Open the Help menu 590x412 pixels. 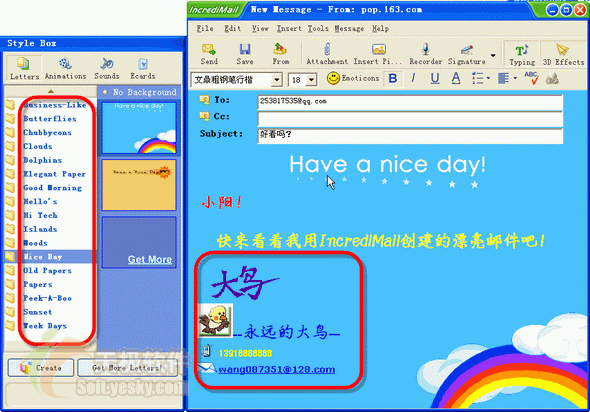[380, 29]
